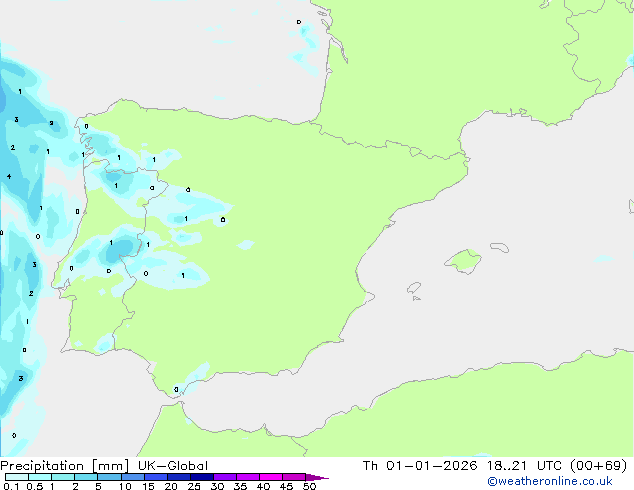Click the 'Precipitation [mm]' title text
This screenshot has width=634, height=490.
[65, 466]
